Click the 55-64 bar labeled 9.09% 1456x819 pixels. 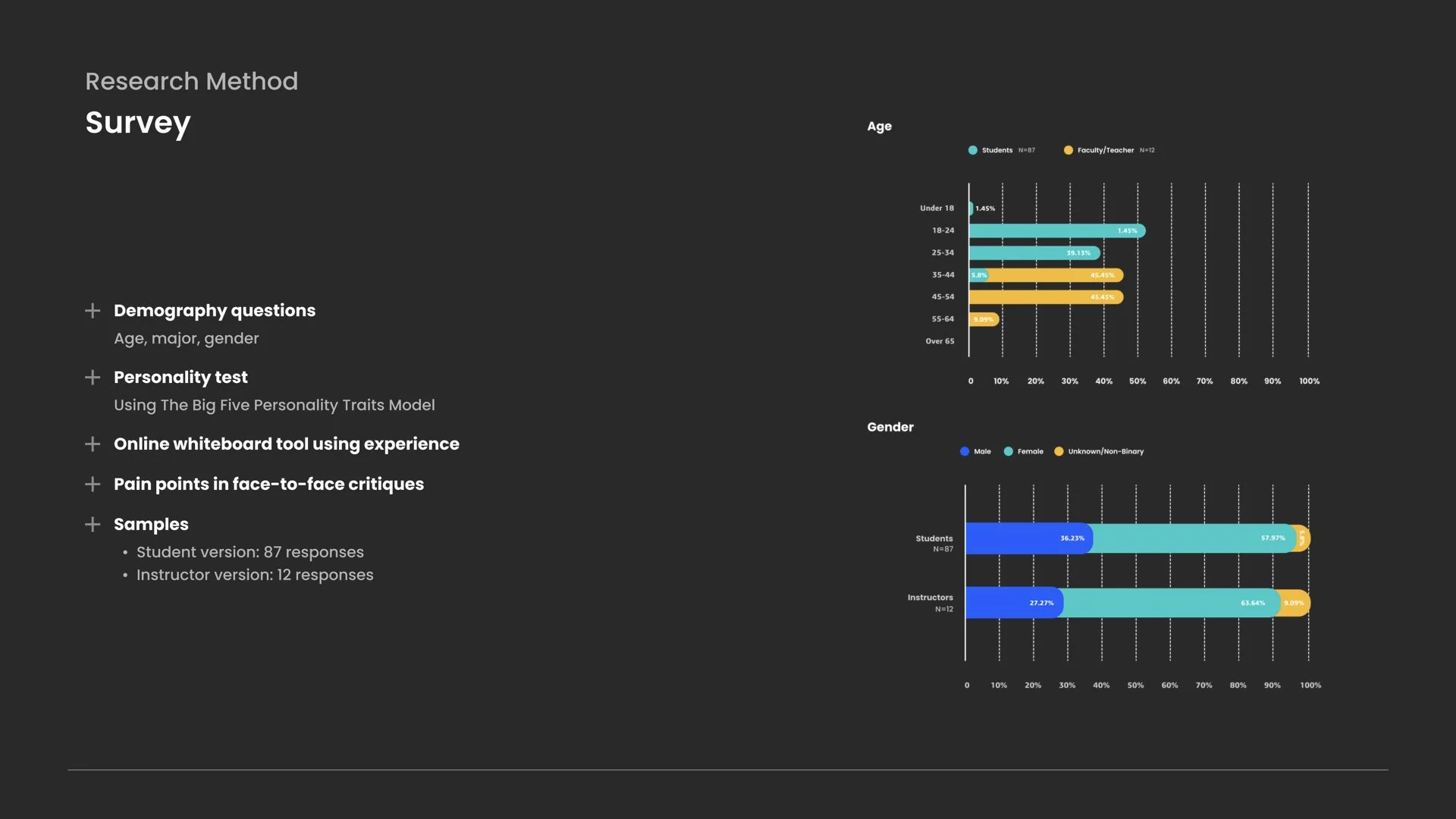tap(984, 319)
